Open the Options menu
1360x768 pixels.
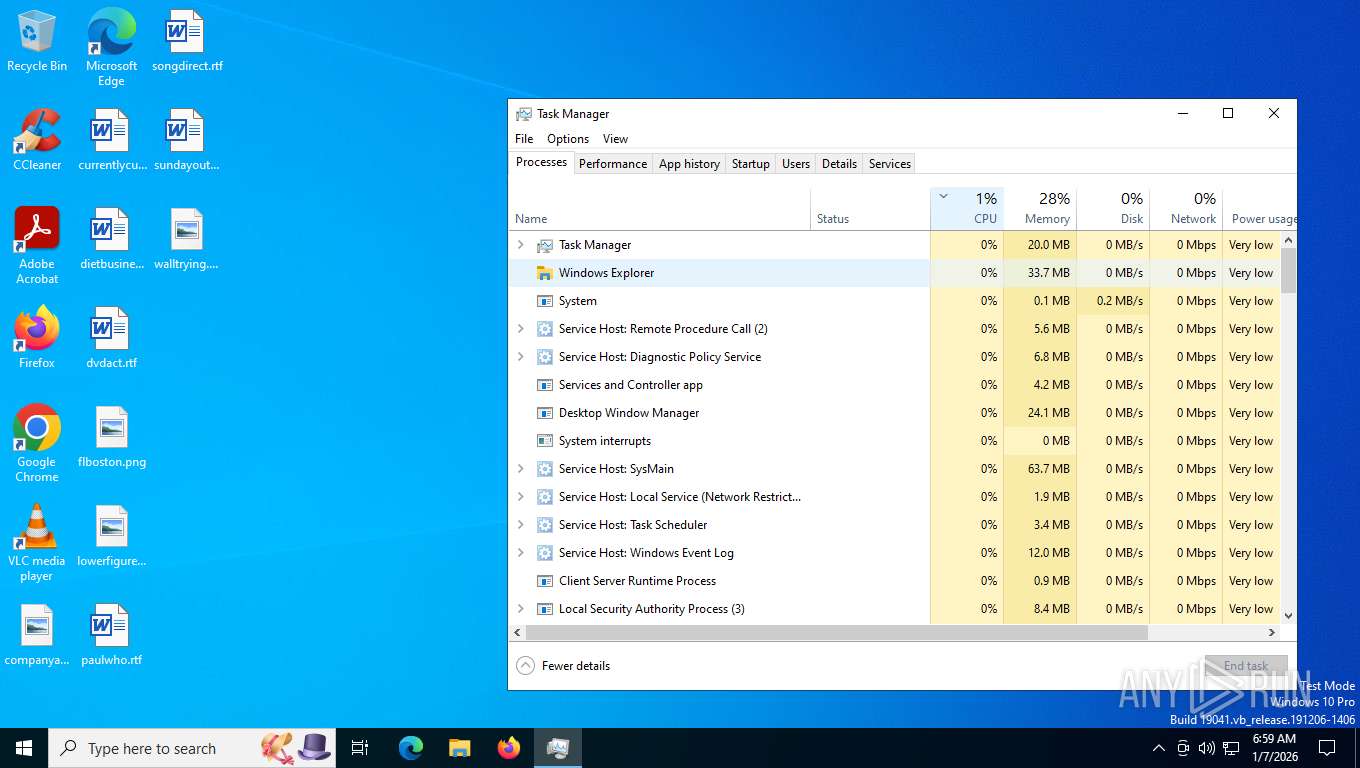tap(568, 139)
